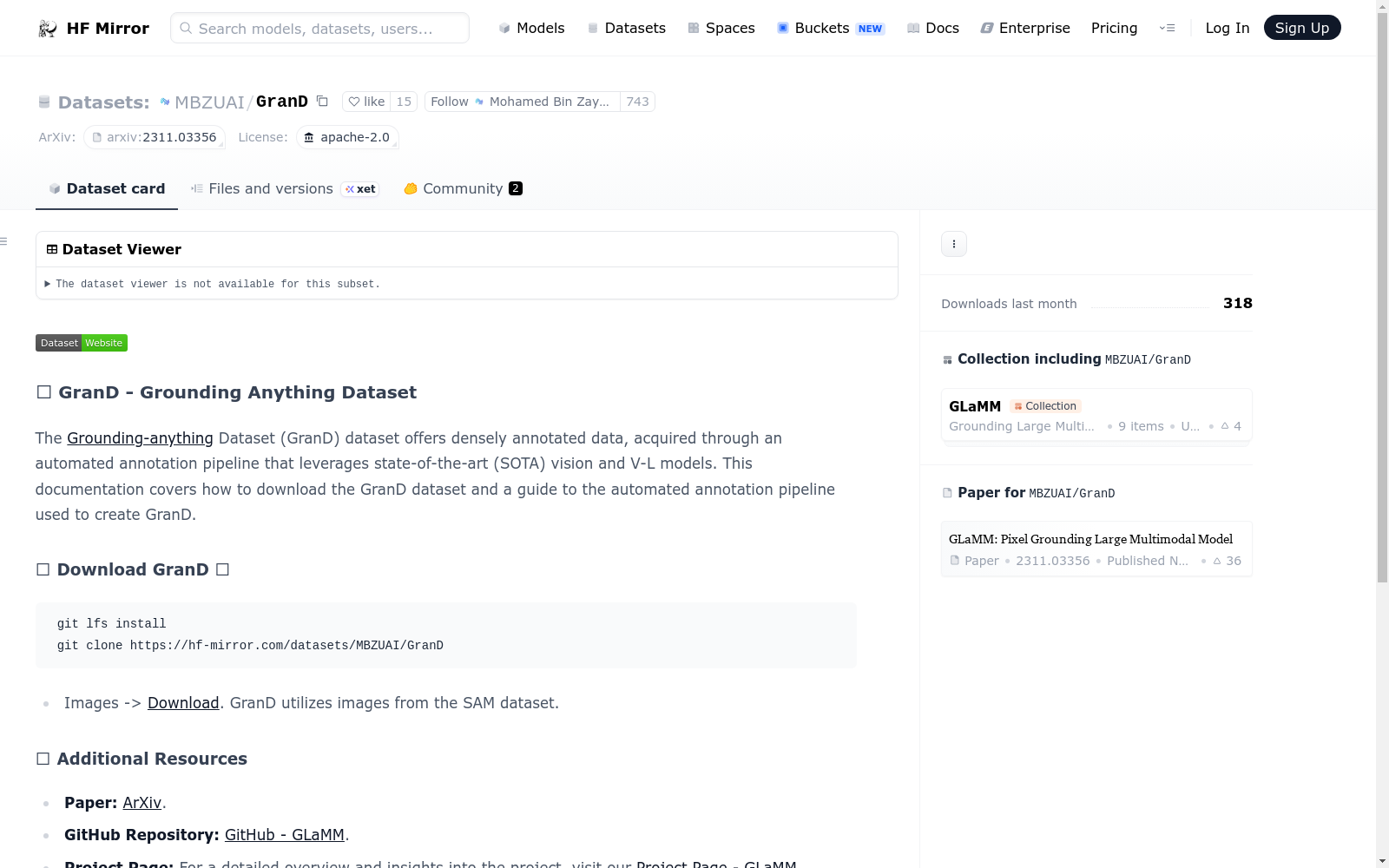
Task: Open the Docs page
Action: tap(933, 28)
